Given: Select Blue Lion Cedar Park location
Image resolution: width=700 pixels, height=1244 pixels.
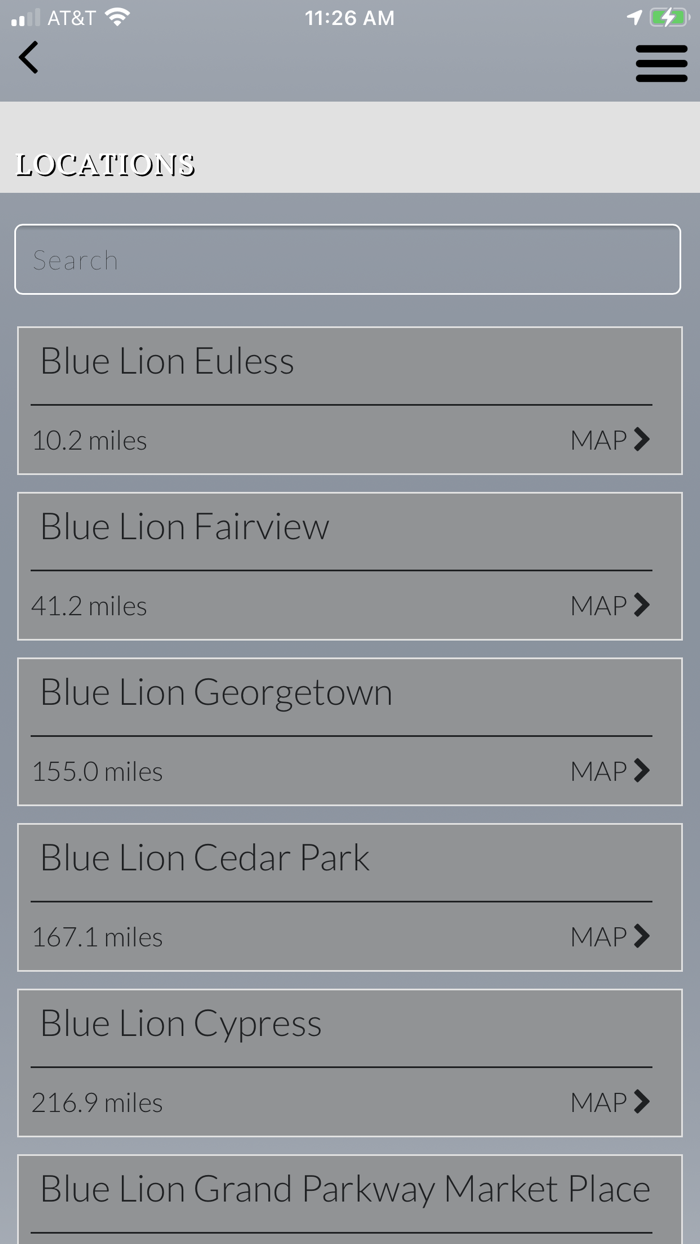Looking at the screenshot, I should pos(205,858).
